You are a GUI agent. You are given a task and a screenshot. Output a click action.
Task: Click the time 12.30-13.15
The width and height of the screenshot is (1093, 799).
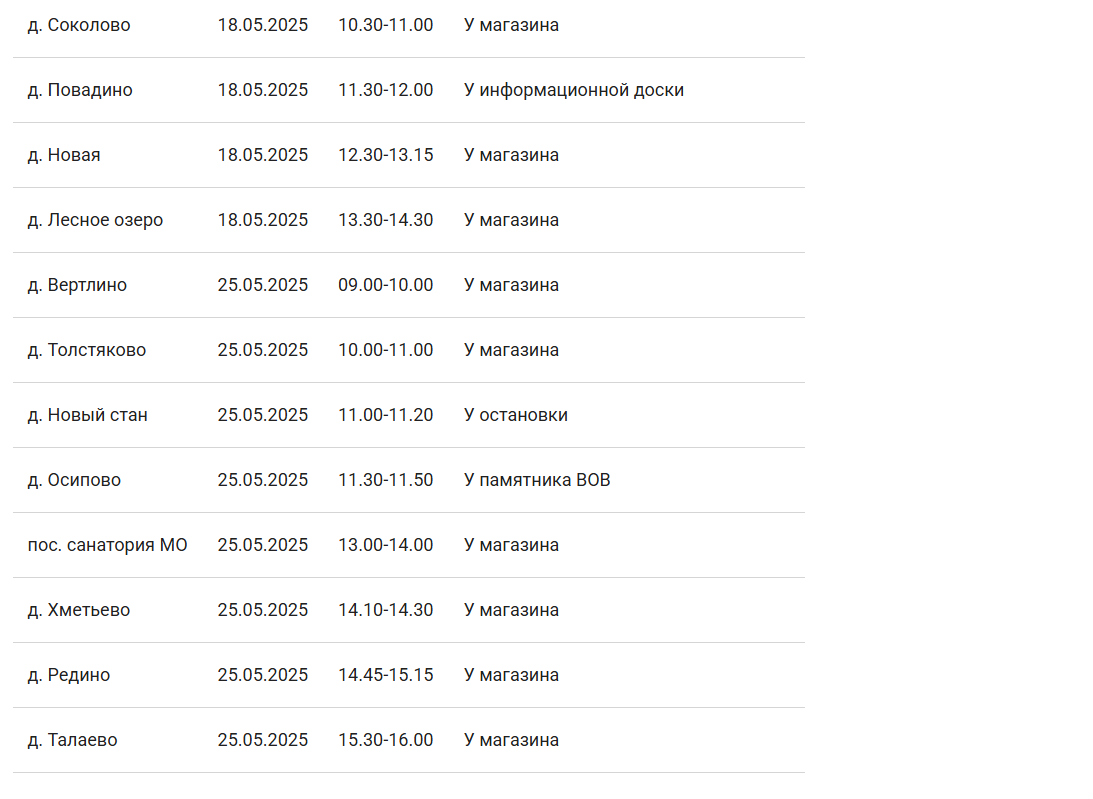tap(386, 155)
